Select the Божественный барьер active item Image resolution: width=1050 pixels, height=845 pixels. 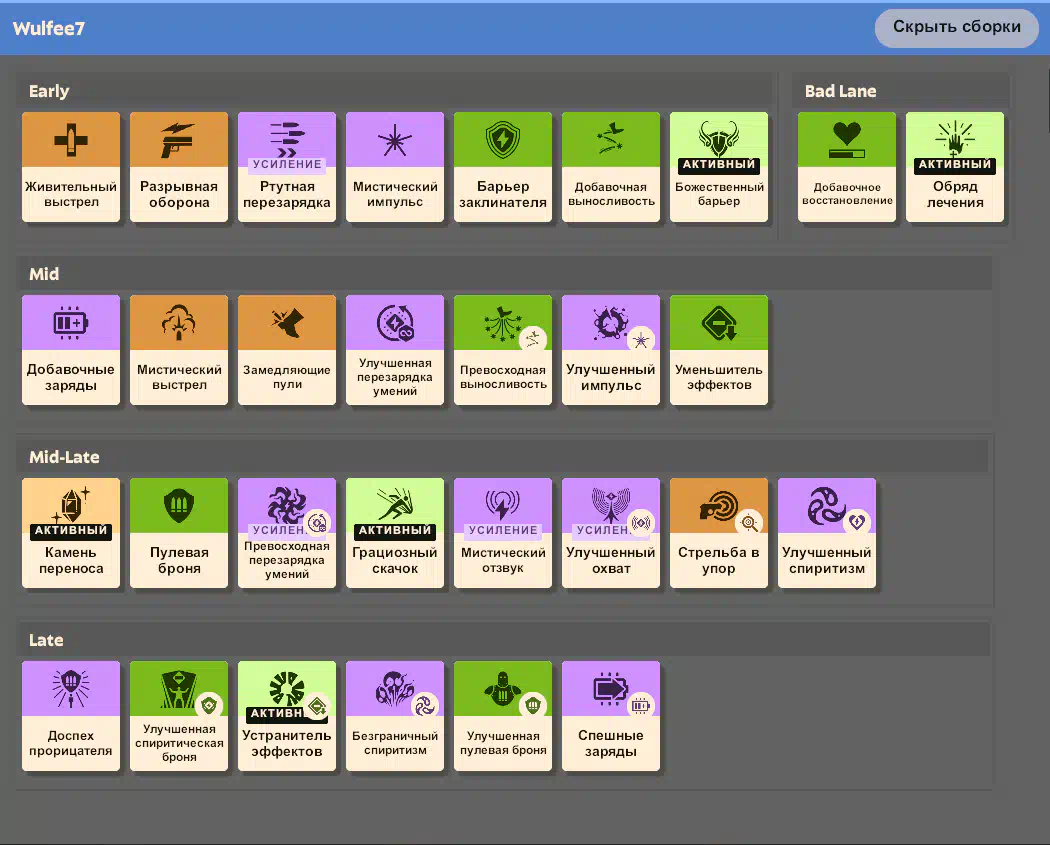719,167
